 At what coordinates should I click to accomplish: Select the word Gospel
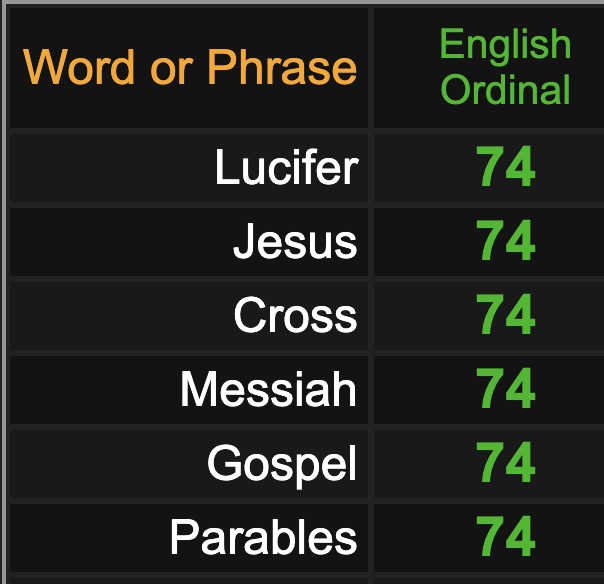pos(282,463)
